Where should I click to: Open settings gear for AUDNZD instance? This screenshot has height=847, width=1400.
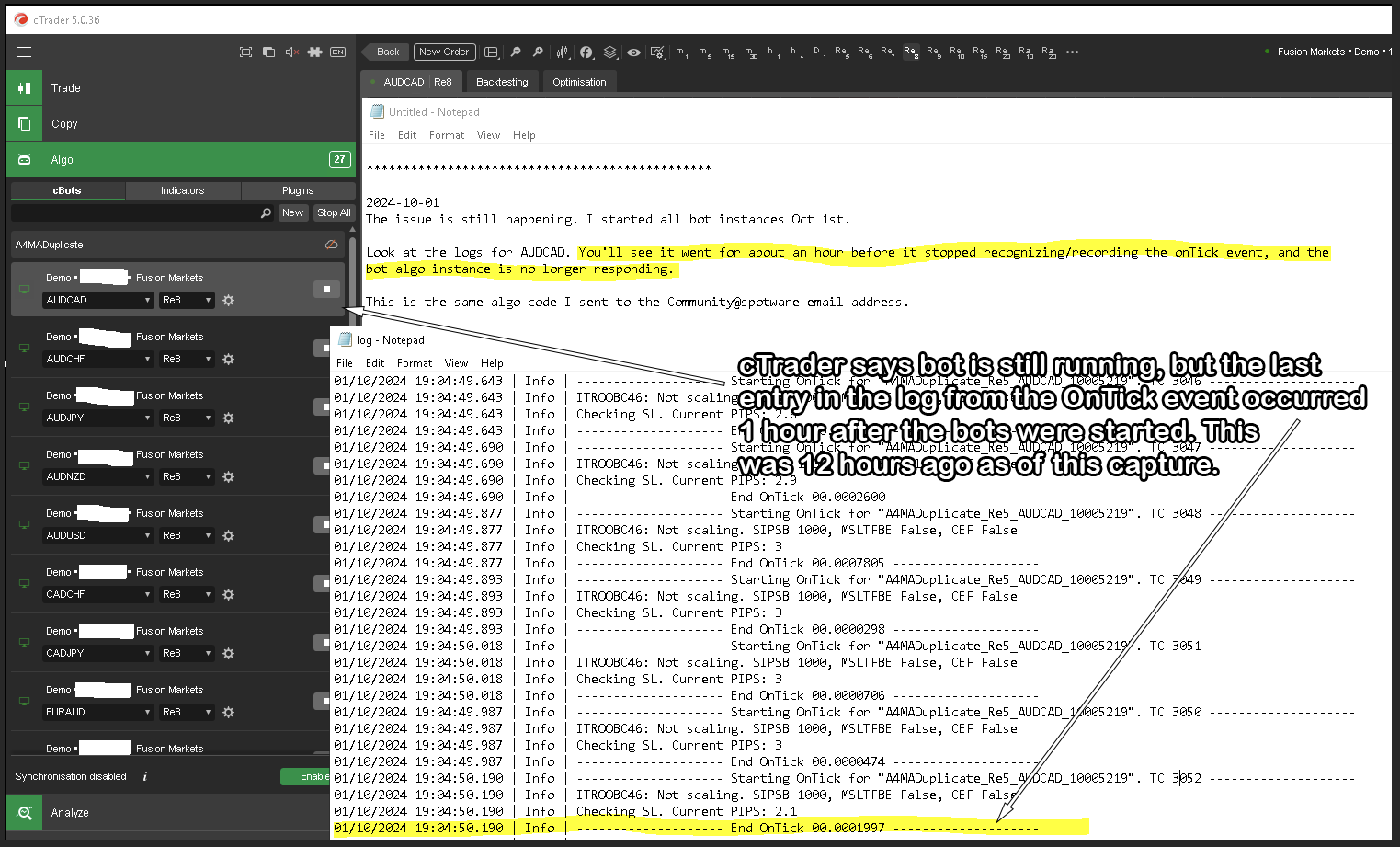[x=228, y=477]
